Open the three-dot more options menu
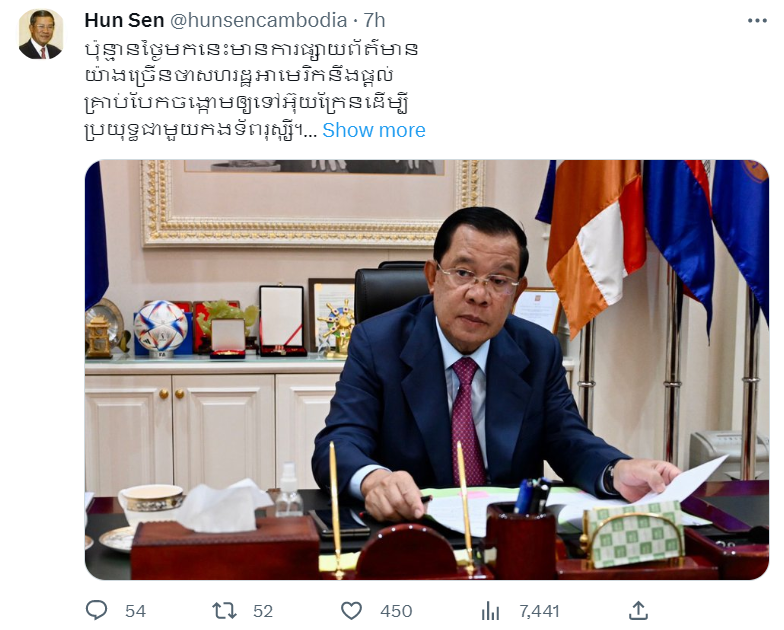Viewport: 784px width, 630px height. 757,20
